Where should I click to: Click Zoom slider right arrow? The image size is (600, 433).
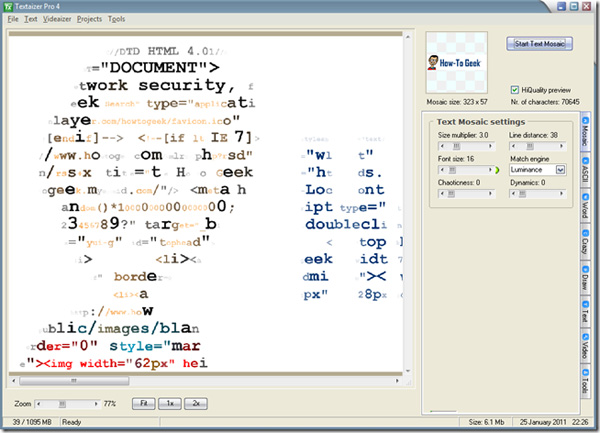[x=96, y=404]
